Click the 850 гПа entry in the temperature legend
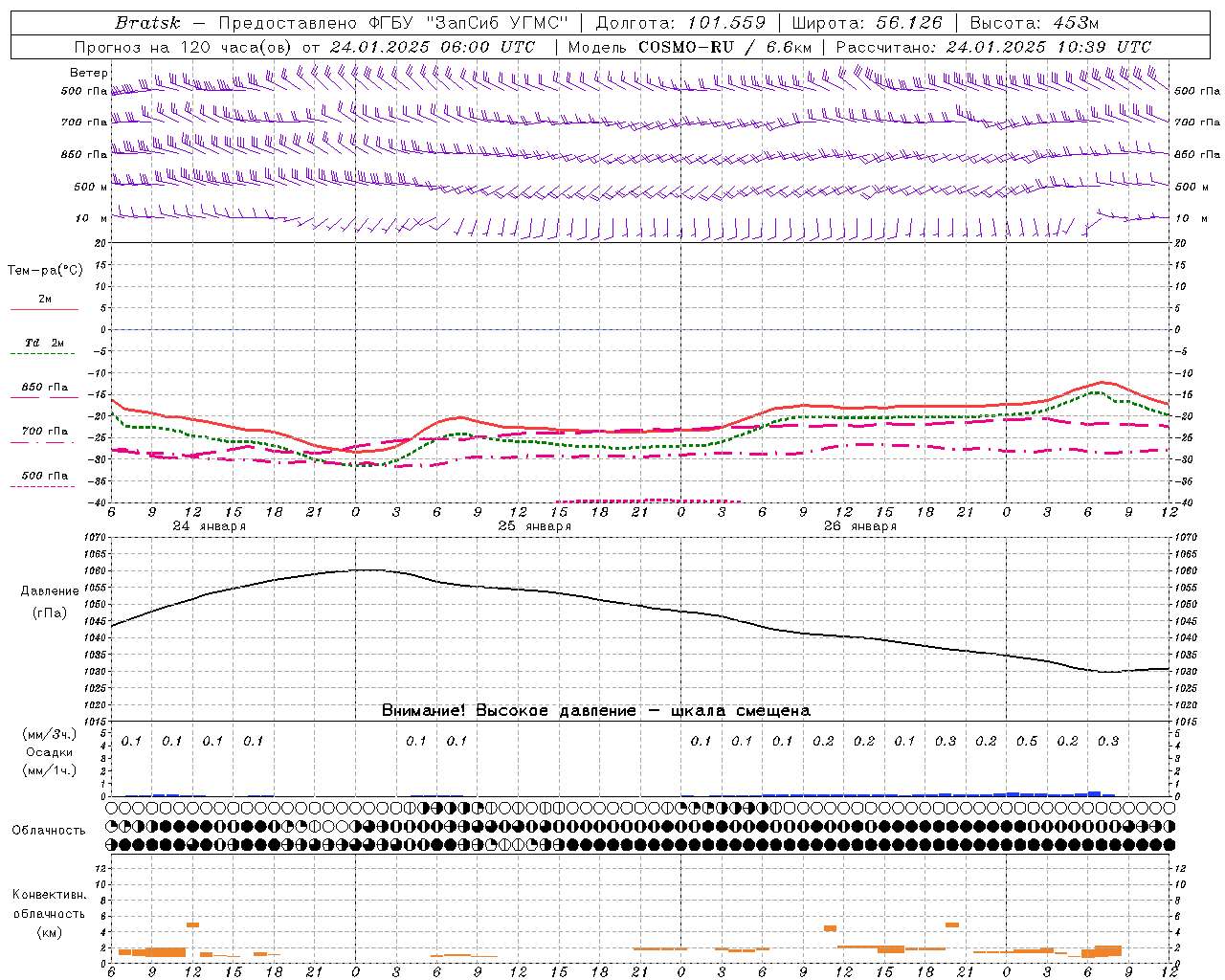The width and height of the screenshot is (1225, 980). point(45,388)
